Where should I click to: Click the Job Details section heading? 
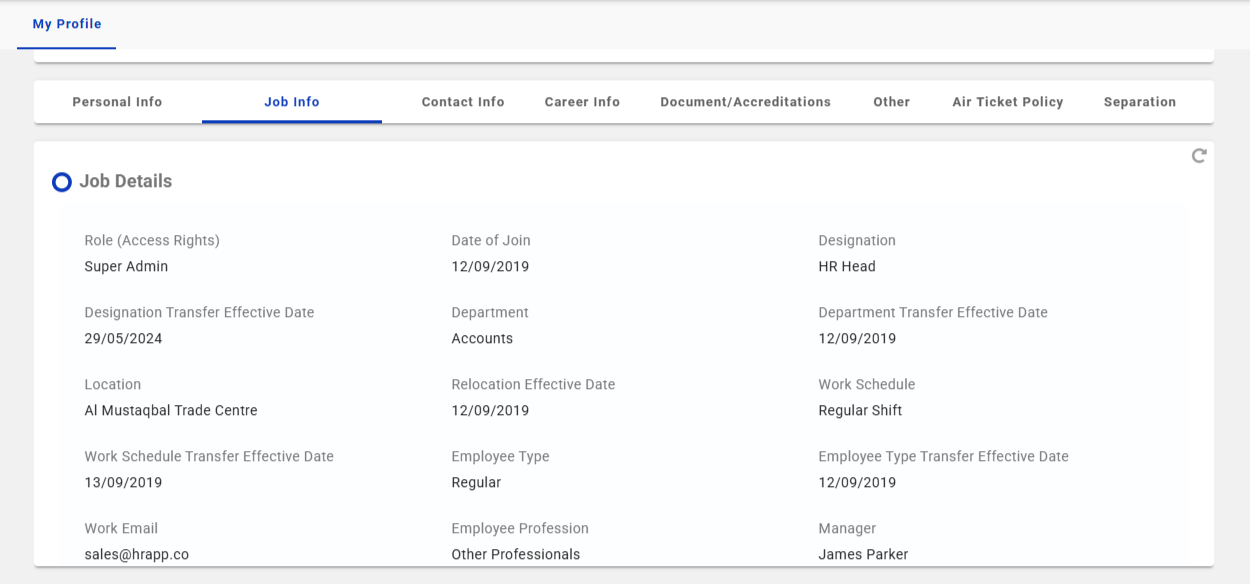[x=126, y=181]
